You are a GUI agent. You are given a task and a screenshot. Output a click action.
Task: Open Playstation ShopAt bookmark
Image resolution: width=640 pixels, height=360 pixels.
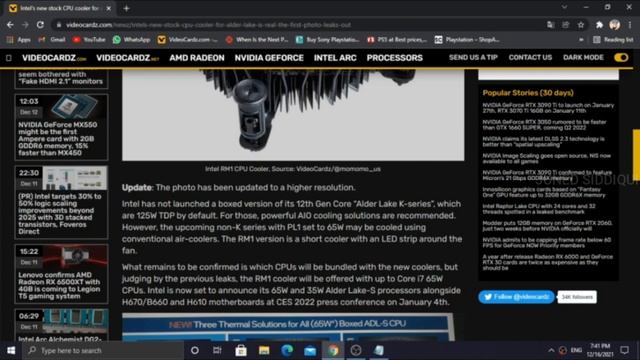[467, 40]
